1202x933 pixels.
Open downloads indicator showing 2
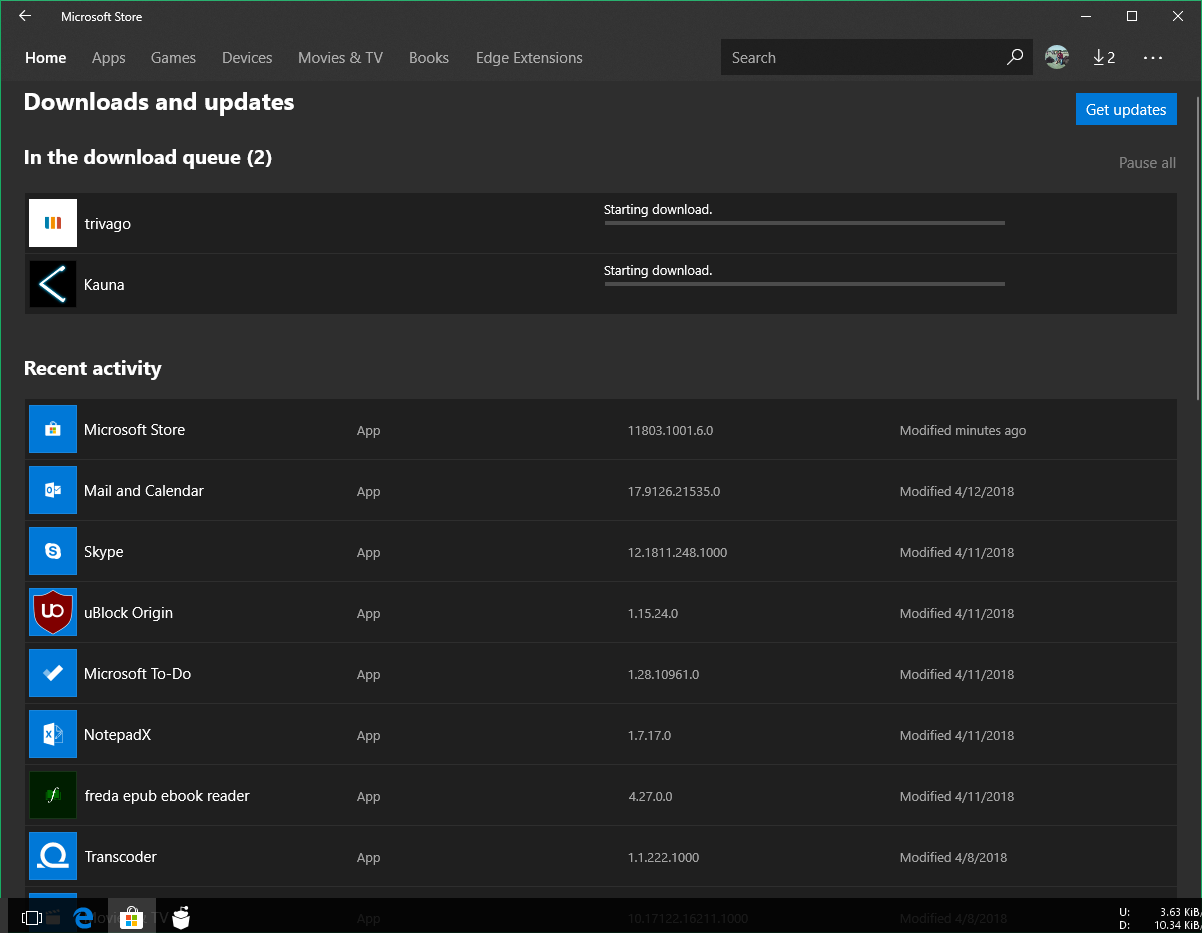pyautogui.click(x=1104, y=57)
